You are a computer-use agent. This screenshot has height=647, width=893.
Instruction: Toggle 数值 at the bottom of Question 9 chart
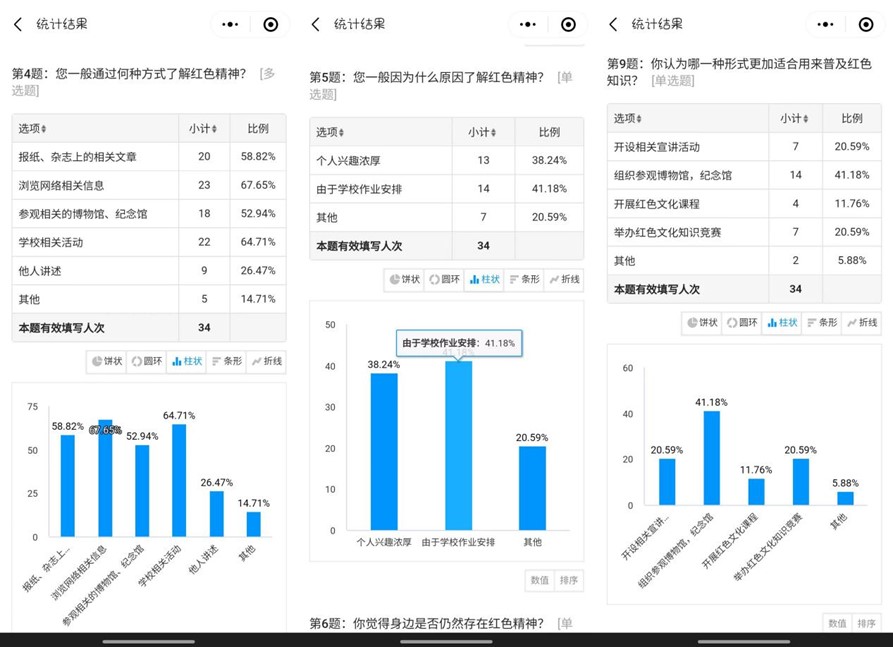point(837,622)
